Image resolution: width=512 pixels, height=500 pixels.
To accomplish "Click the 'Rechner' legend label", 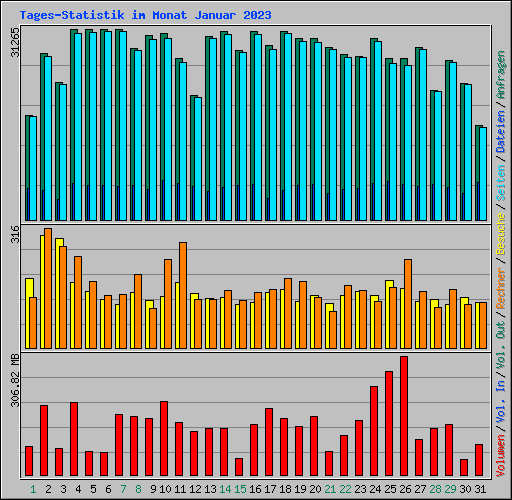I will [501, 288].
